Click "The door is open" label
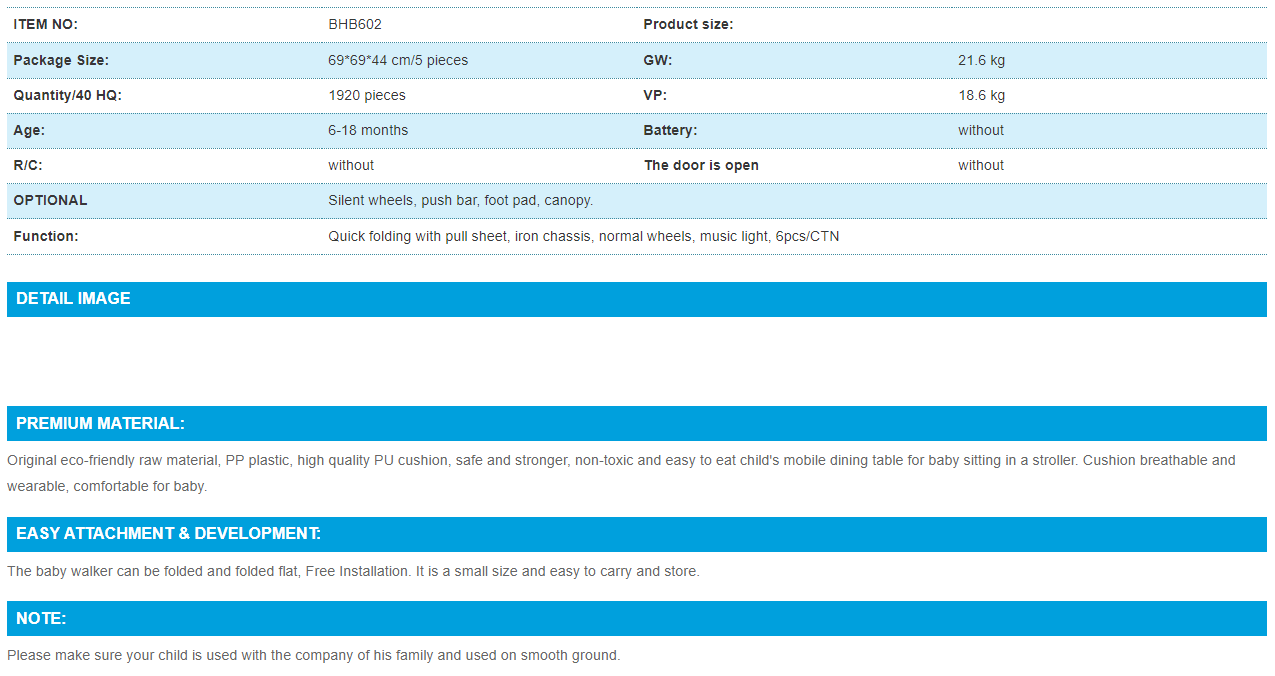This screenshot has width=1275, height=676. click(700, 165)
